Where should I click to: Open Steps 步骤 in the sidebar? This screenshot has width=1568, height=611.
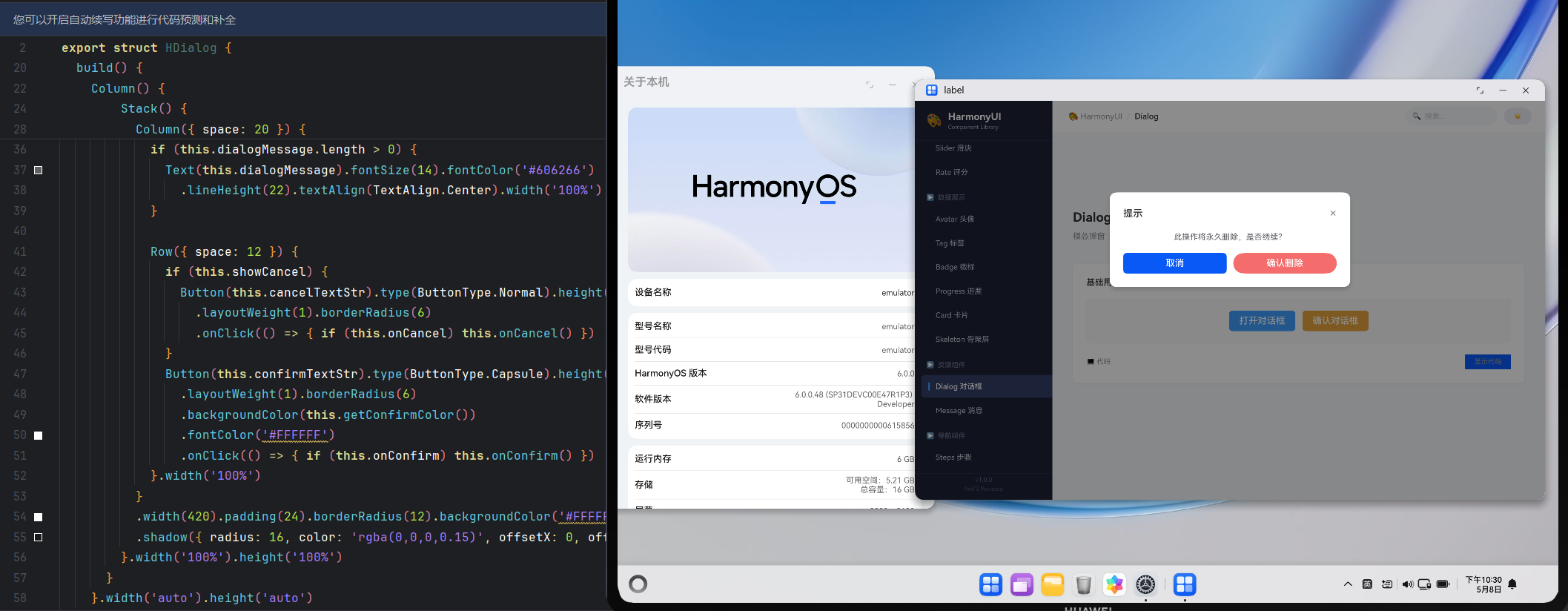986,458
